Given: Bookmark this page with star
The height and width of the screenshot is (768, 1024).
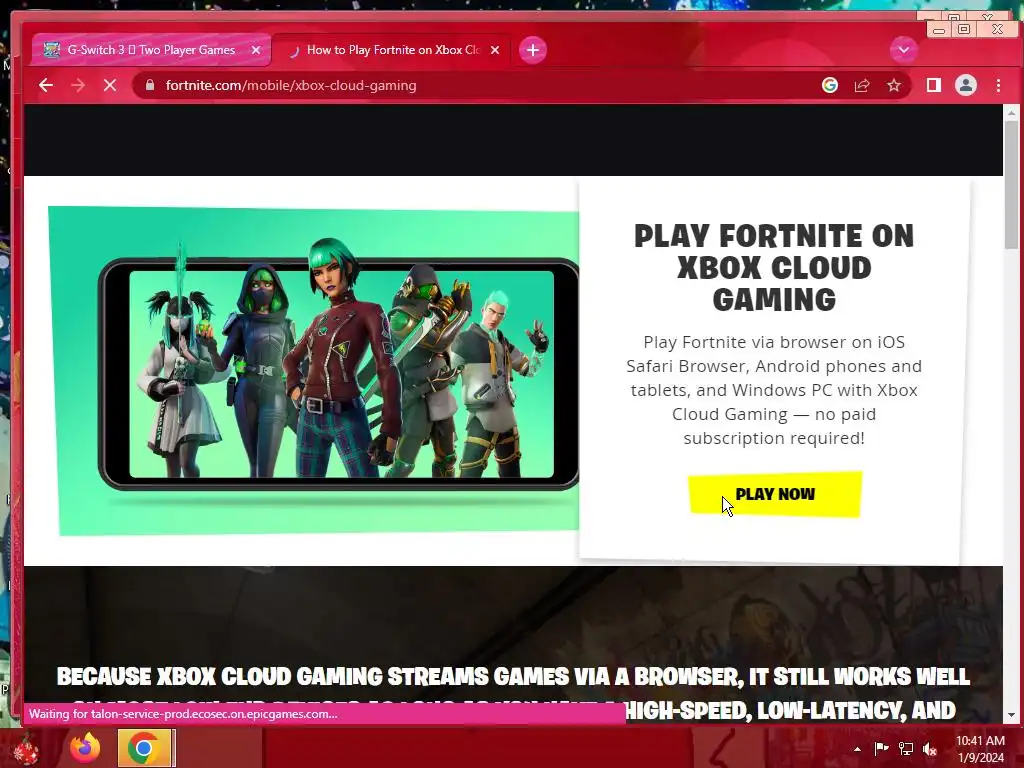Looking at the screenshot, I should click(x=893, y=85).
